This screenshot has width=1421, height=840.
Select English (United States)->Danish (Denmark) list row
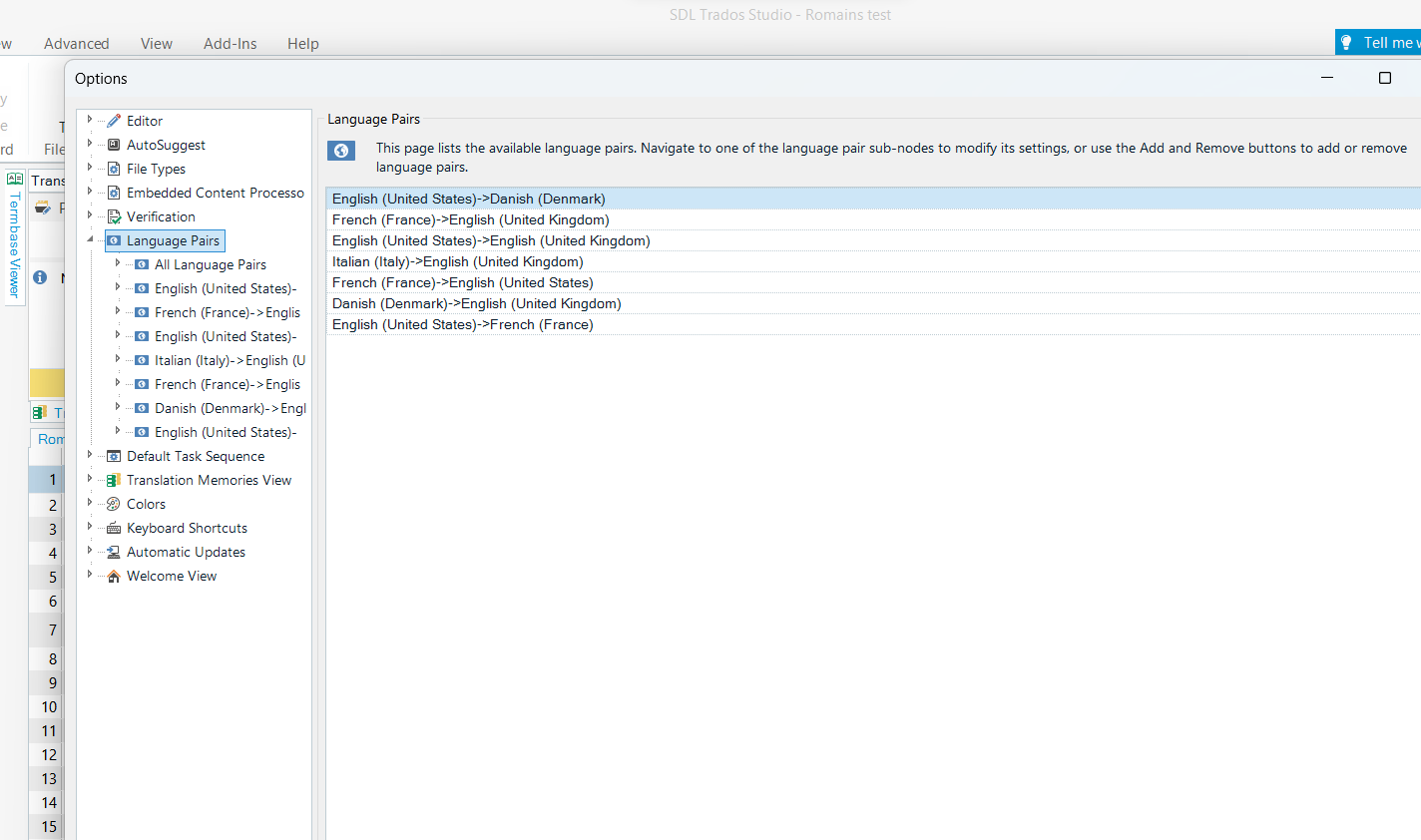pyautogui.click(x=873, y=199)
